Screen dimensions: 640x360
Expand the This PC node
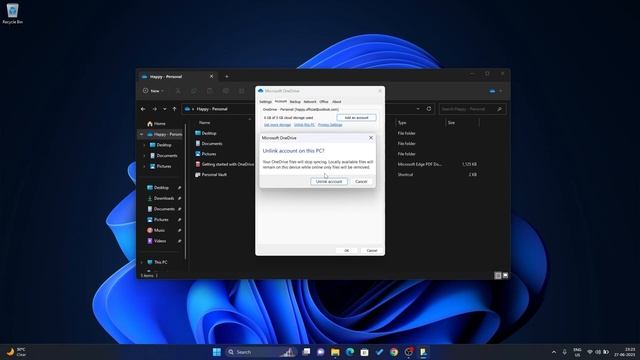point(142,262)
